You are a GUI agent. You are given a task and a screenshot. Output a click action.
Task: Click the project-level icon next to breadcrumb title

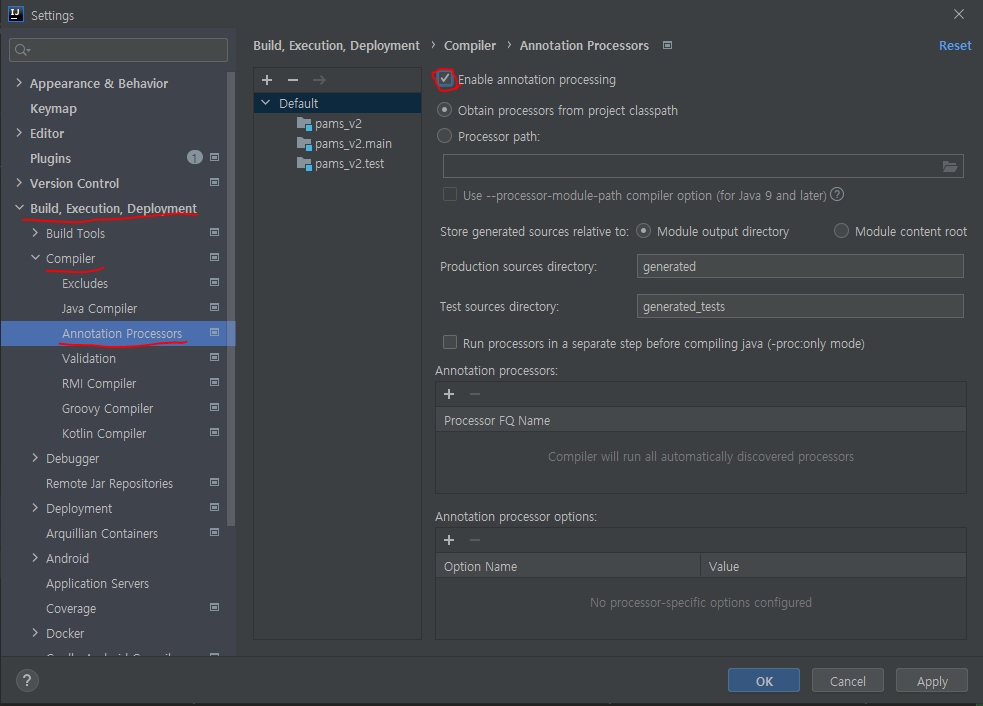pyautogui.click(x=668, y=45)
